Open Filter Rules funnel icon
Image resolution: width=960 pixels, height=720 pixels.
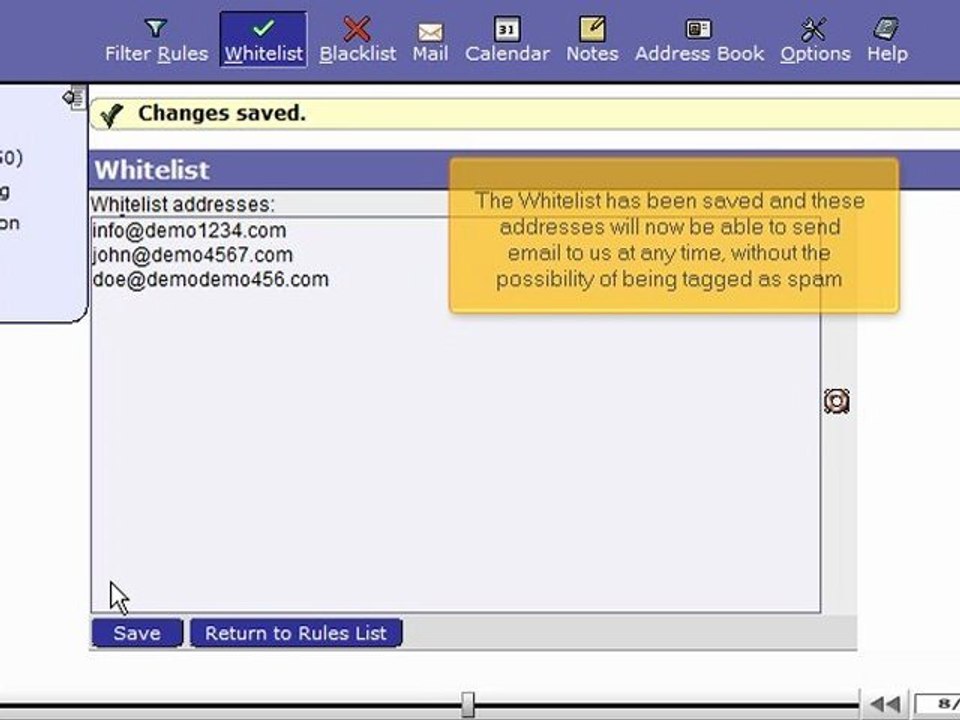[x=156, y=28]
